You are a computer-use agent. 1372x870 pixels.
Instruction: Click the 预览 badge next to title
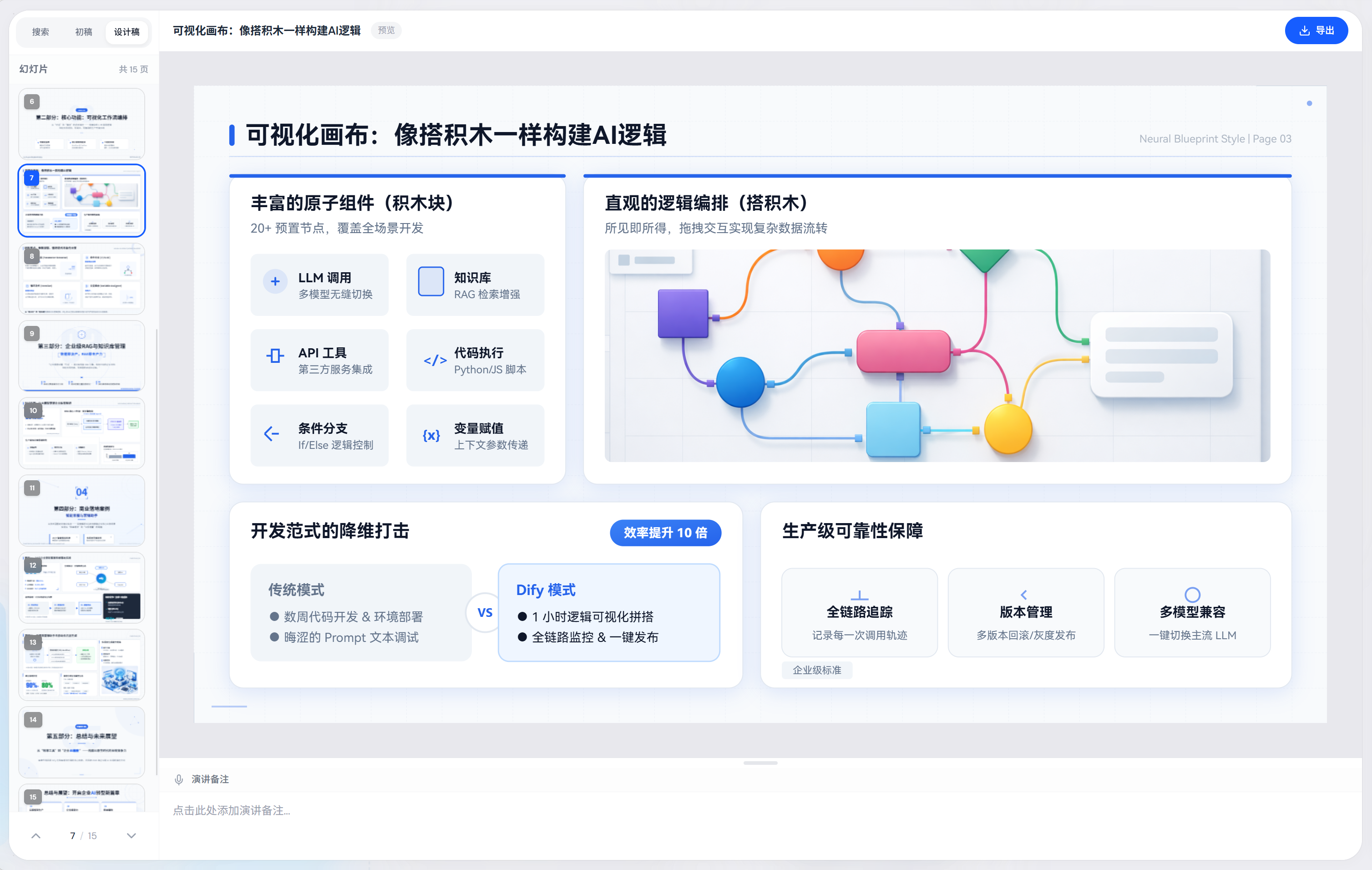click(x=386, y=30)
